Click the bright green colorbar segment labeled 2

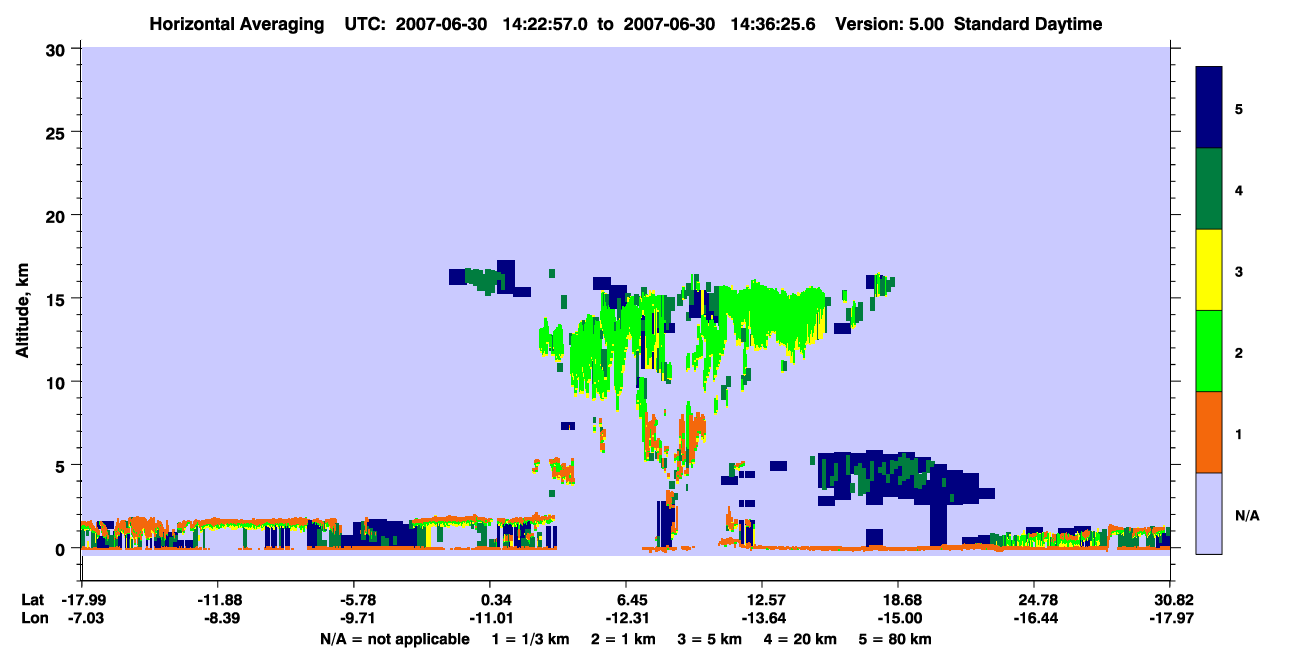[1209, 351]
